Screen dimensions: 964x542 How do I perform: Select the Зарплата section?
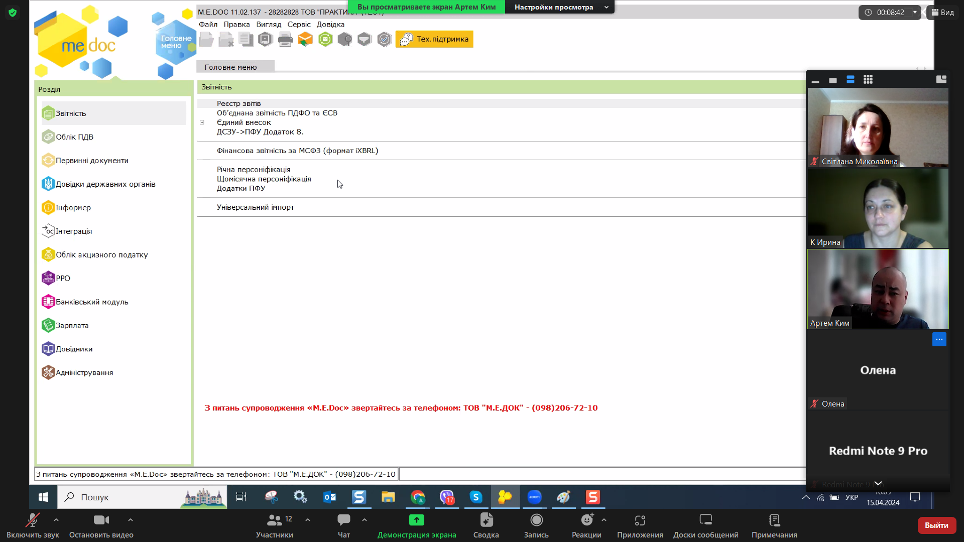coord(65,325)
